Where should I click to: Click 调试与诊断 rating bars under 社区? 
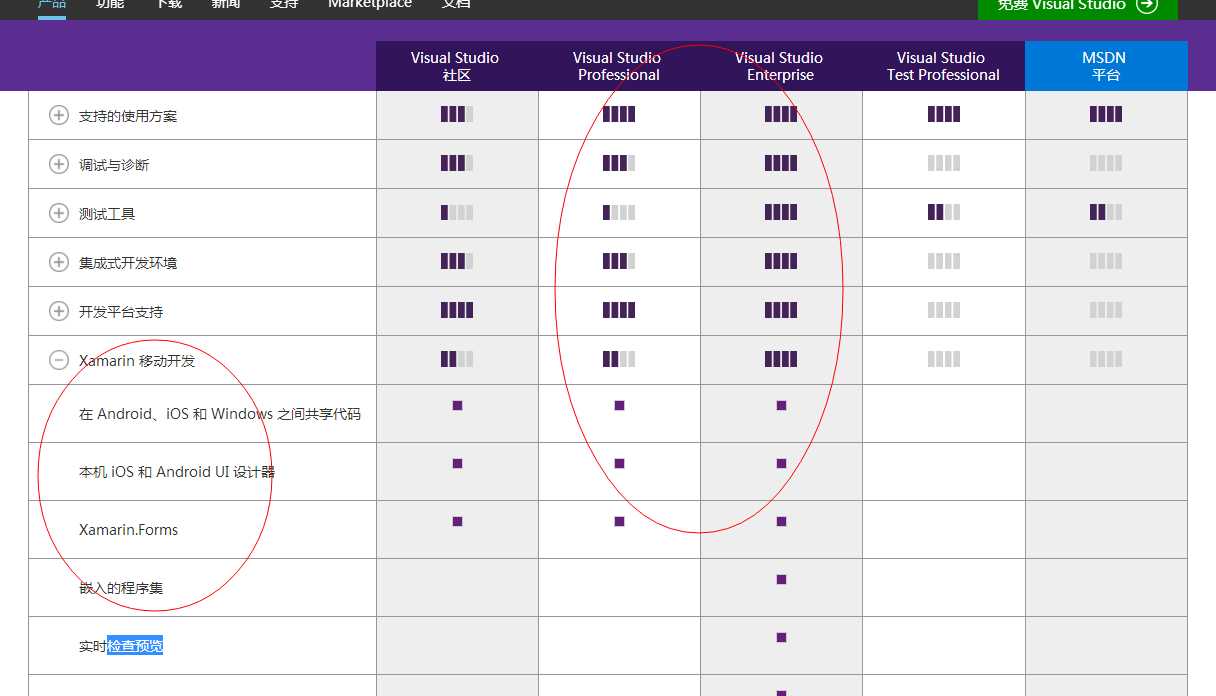pos(457,163)
